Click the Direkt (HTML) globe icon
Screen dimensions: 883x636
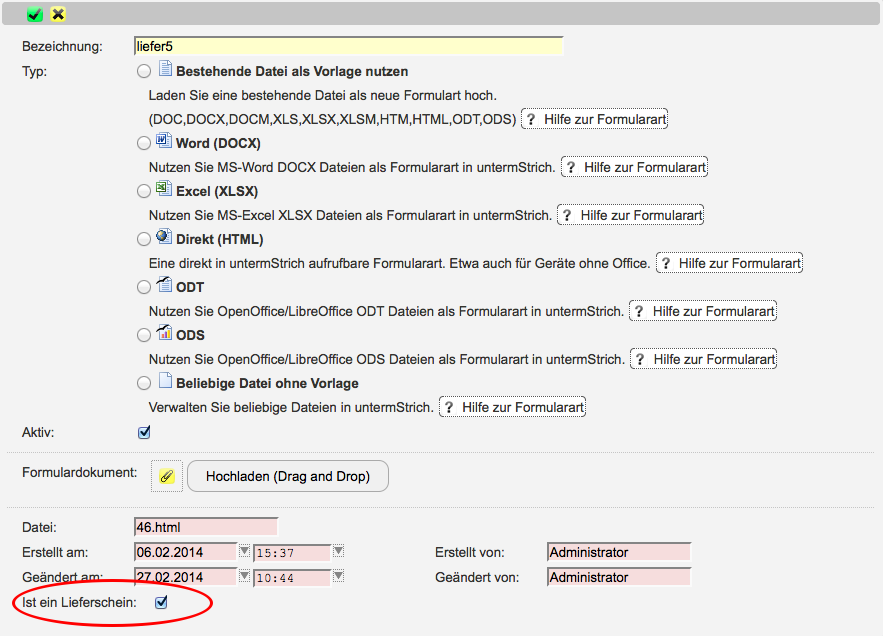click(165, 238)
